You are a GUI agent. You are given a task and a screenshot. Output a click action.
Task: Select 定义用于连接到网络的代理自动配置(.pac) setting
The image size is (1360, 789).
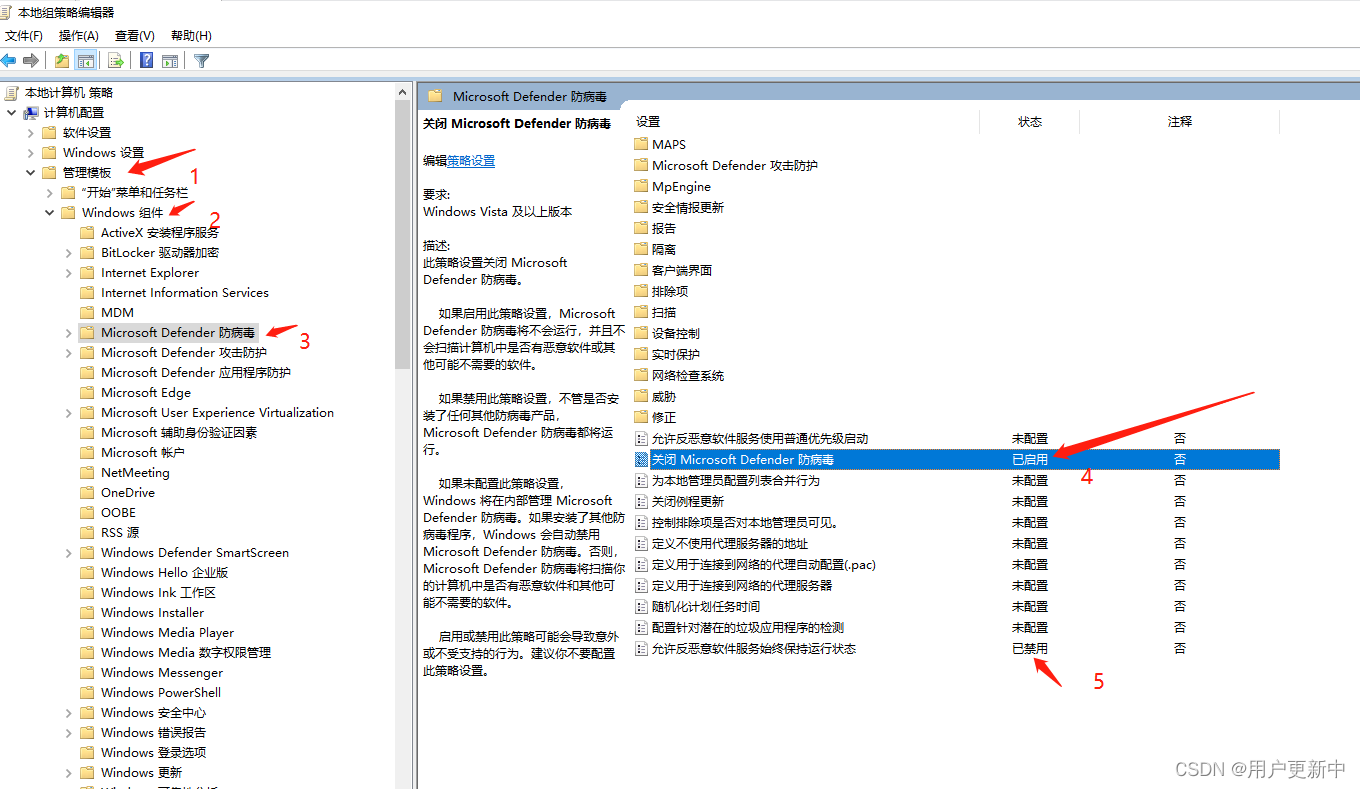[x=763, y=564]
